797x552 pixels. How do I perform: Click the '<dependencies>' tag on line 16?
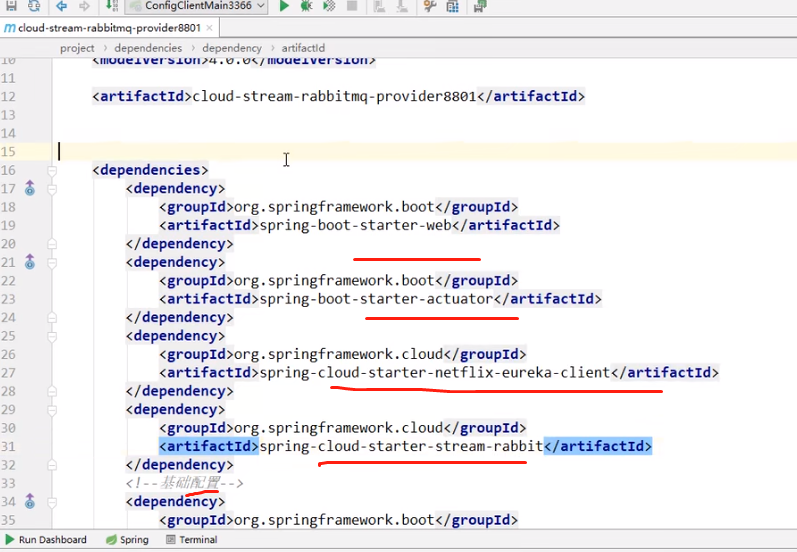coord(150,170)
